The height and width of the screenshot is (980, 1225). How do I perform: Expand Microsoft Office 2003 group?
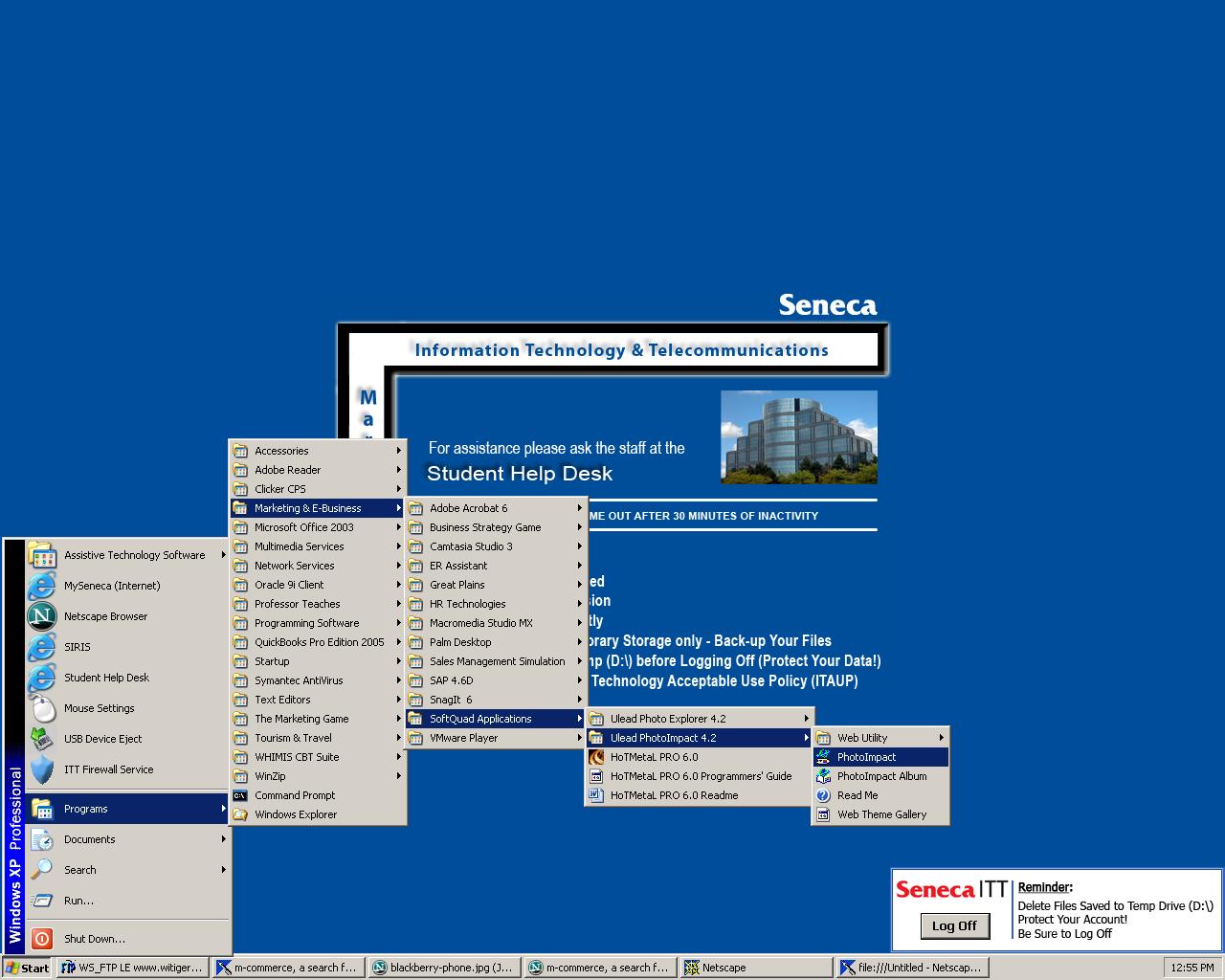tap(318, 527)
